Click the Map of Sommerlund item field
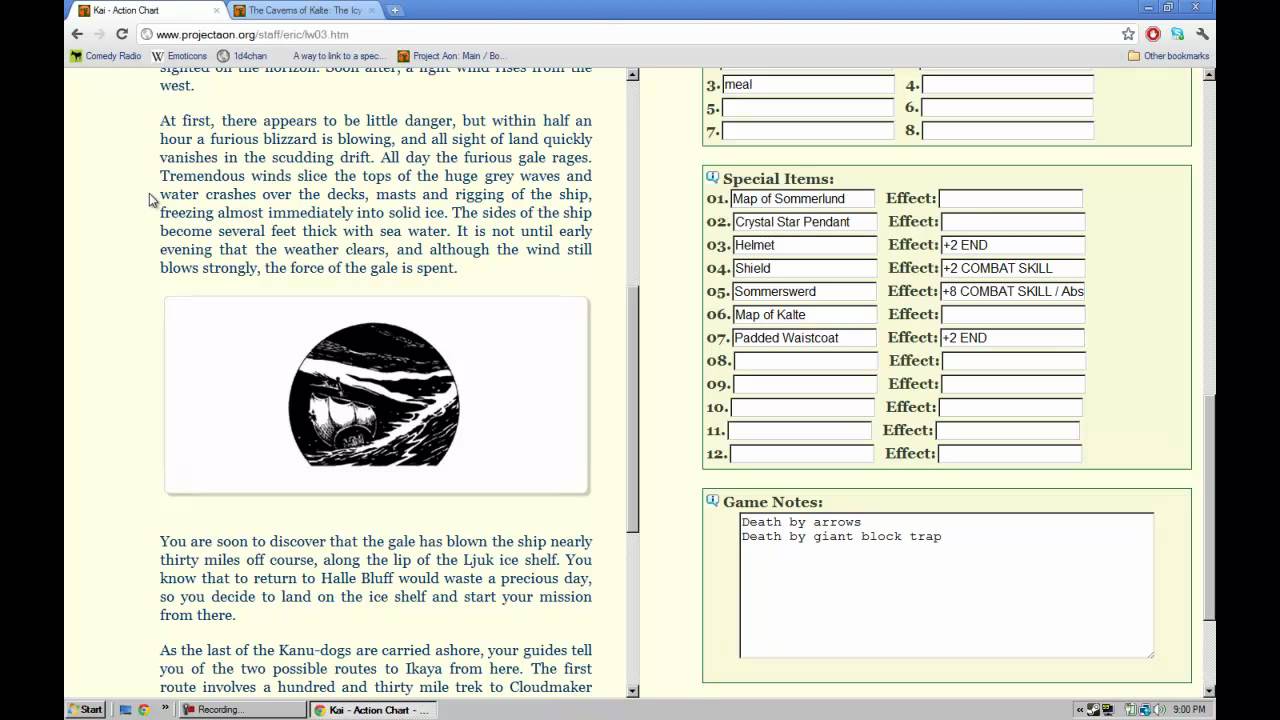The width and height of the screenshot is (1280, 720). pyautogui.click(x=803, y=199)
